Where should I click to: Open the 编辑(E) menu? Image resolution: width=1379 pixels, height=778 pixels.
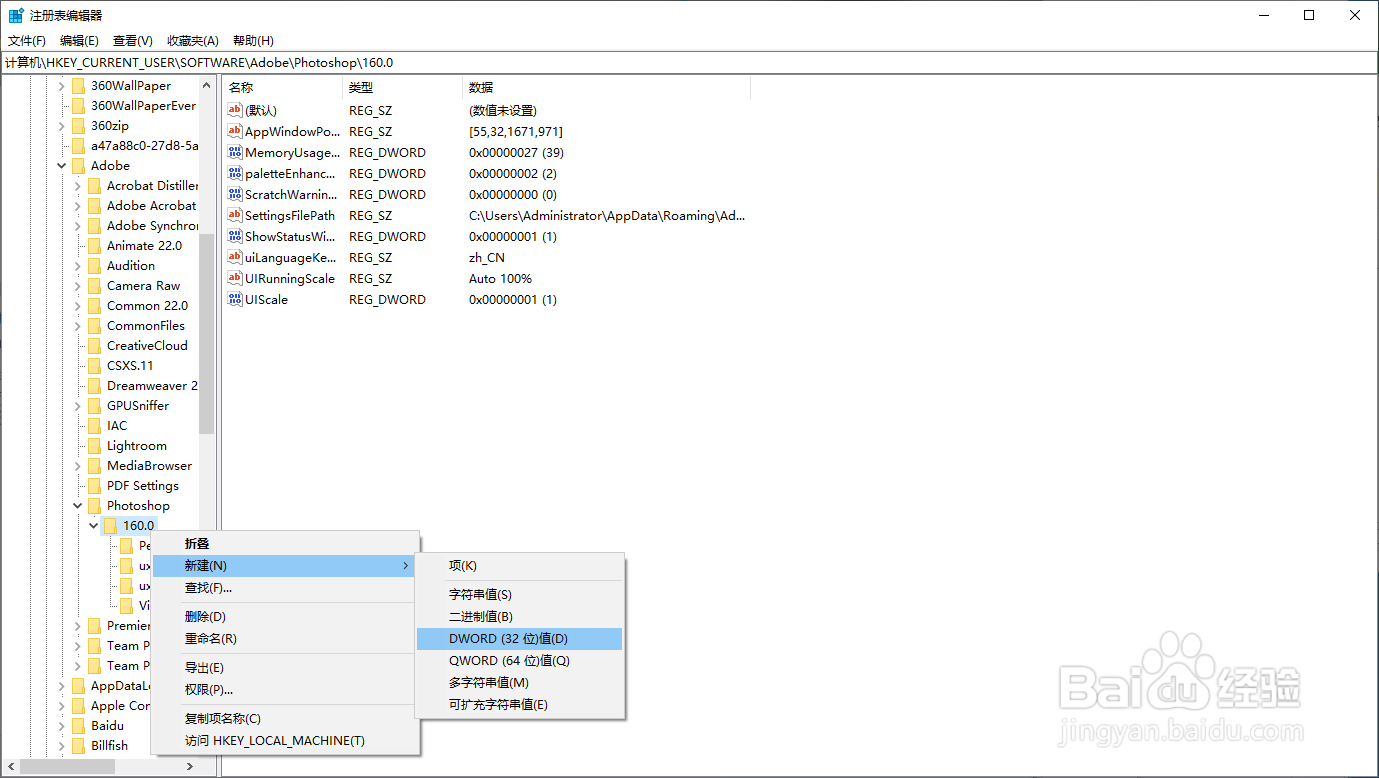[x=79, y=40]
